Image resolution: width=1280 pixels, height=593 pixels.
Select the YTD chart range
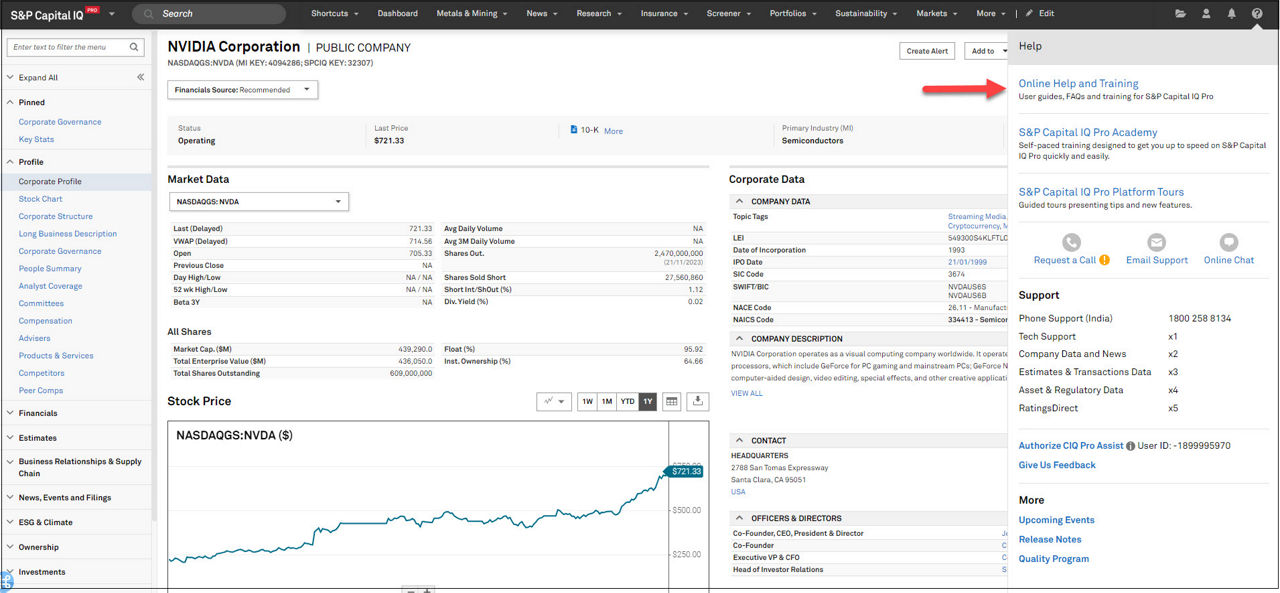(x=628, y=401)
